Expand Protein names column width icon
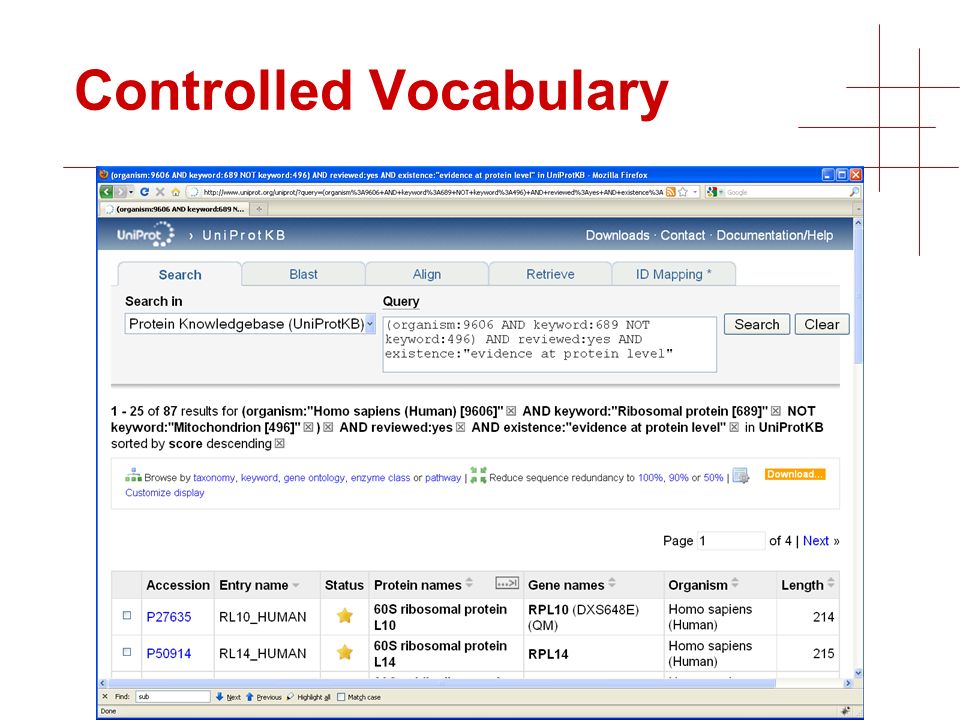This screenshot has height=720, width=960. point(507,583)
